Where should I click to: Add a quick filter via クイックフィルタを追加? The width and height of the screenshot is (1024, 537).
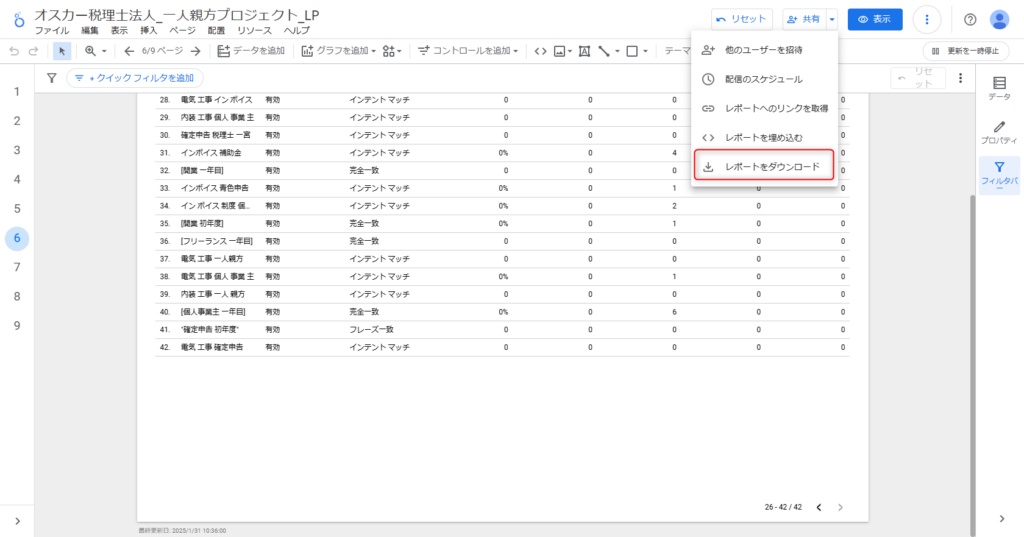coord(135,77)
